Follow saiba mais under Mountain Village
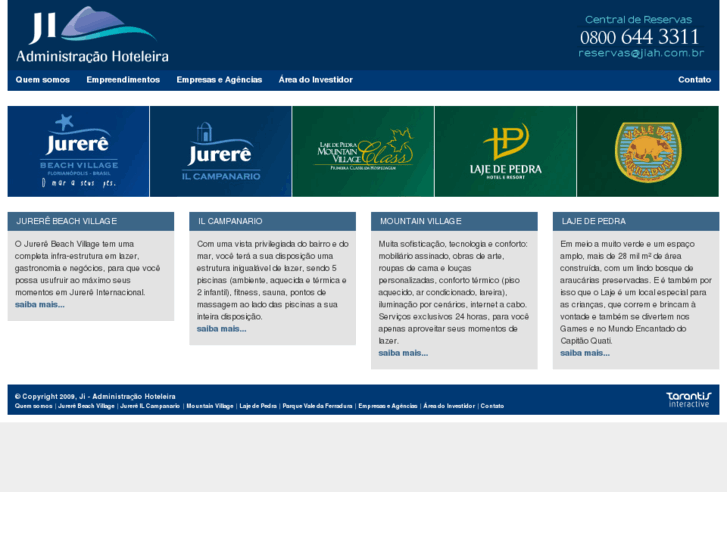 tap(403, 353)
